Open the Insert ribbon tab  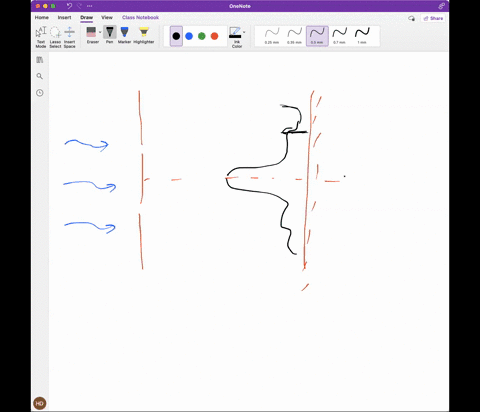coord(64,17)
